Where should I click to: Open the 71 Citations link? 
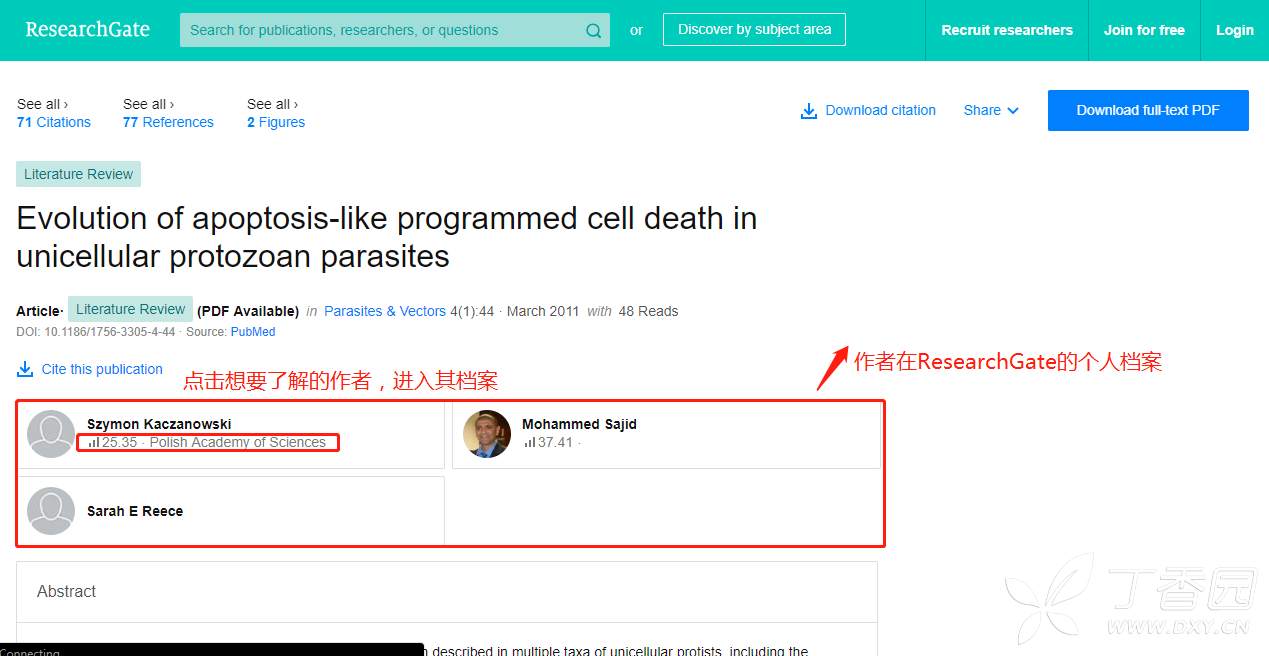[54, 122]
